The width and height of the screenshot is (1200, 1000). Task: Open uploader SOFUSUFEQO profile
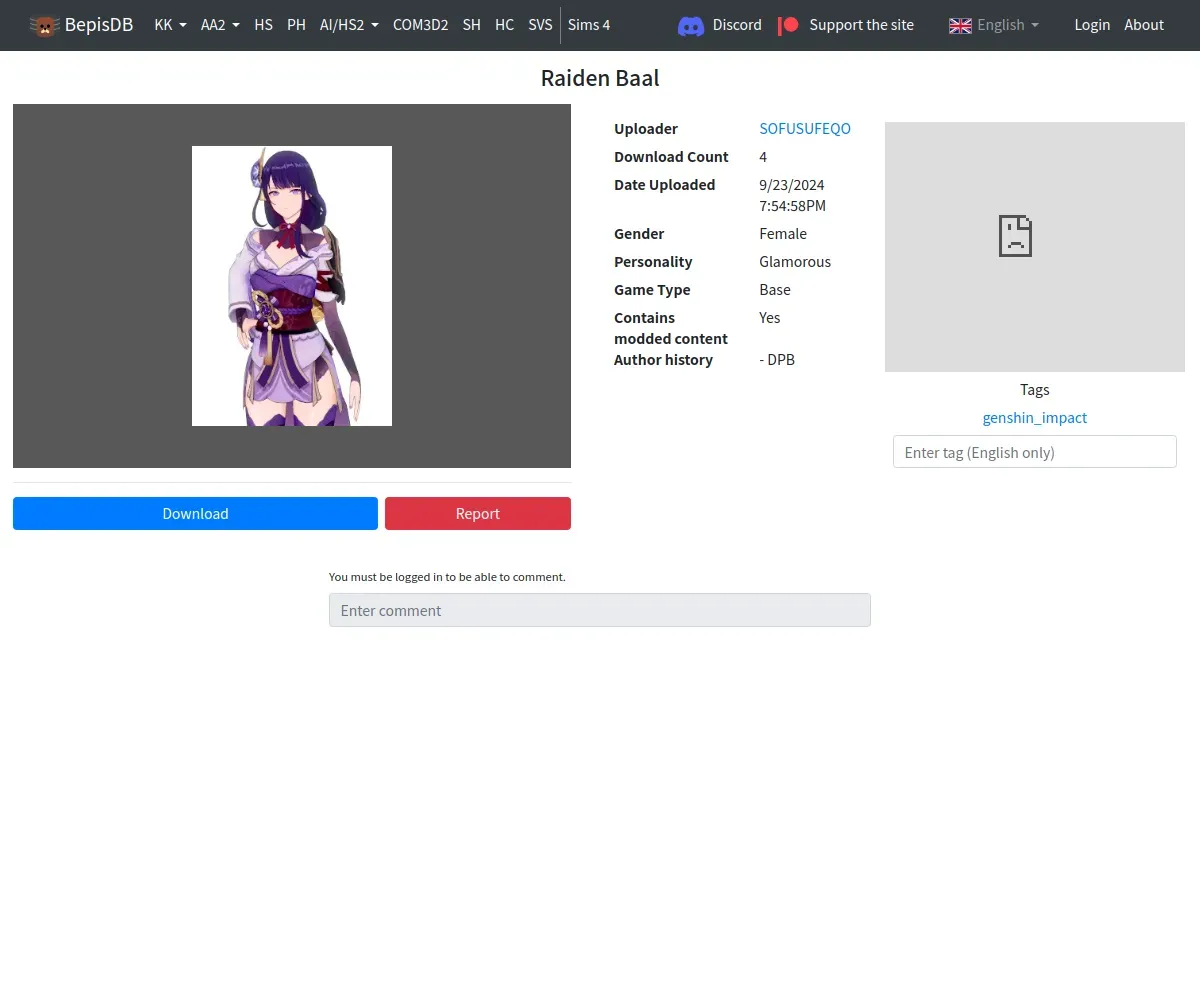click(805, 129)
